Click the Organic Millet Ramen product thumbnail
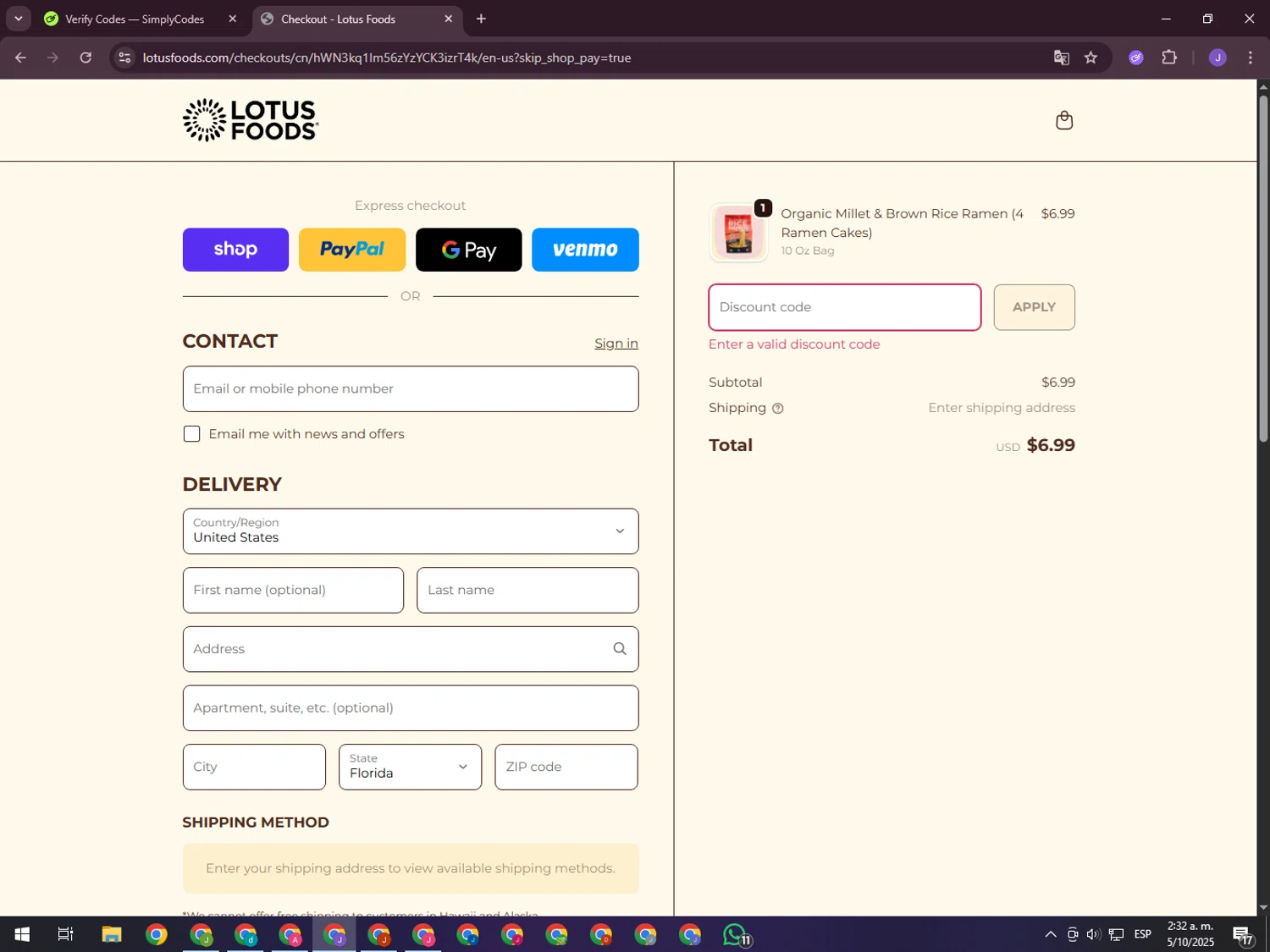This screenshot has width=1270, height=952. (x=738, y=233)
